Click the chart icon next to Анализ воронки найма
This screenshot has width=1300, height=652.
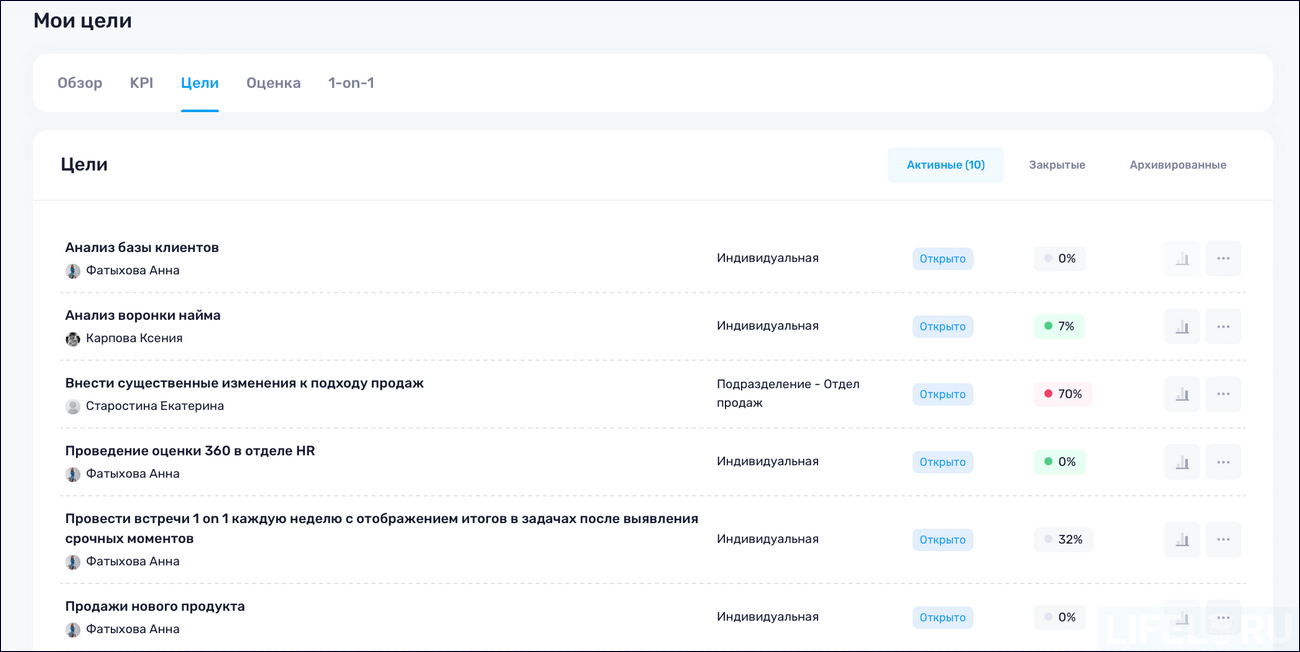tap(1181, 326)
